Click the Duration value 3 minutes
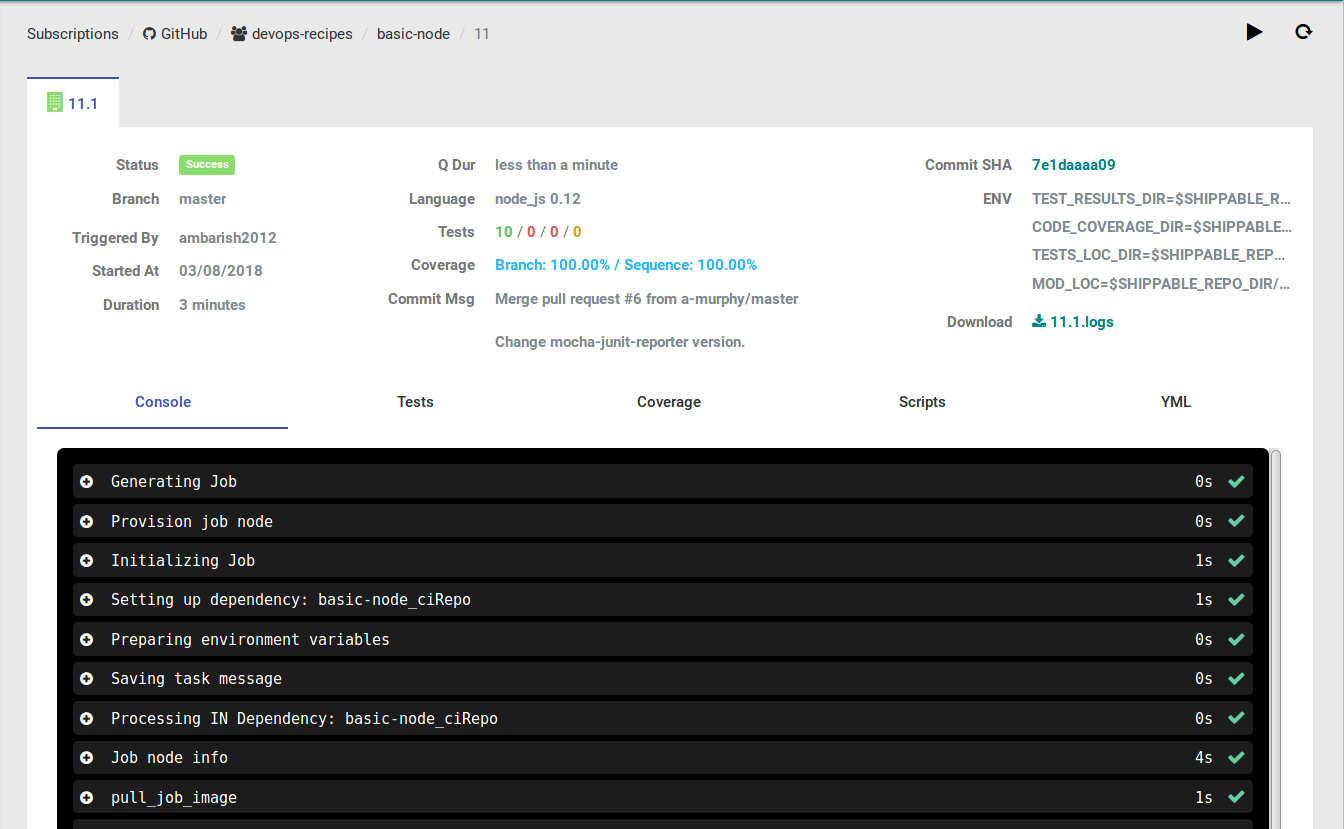The image size is (1344, 829). point(212,305)
